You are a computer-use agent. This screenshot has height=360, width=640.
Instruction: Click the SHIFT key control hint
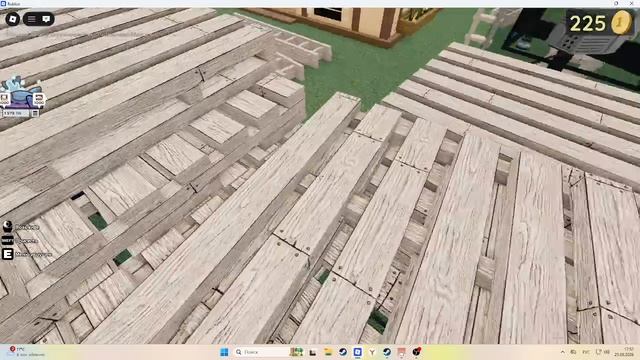[x=7, y=240]
